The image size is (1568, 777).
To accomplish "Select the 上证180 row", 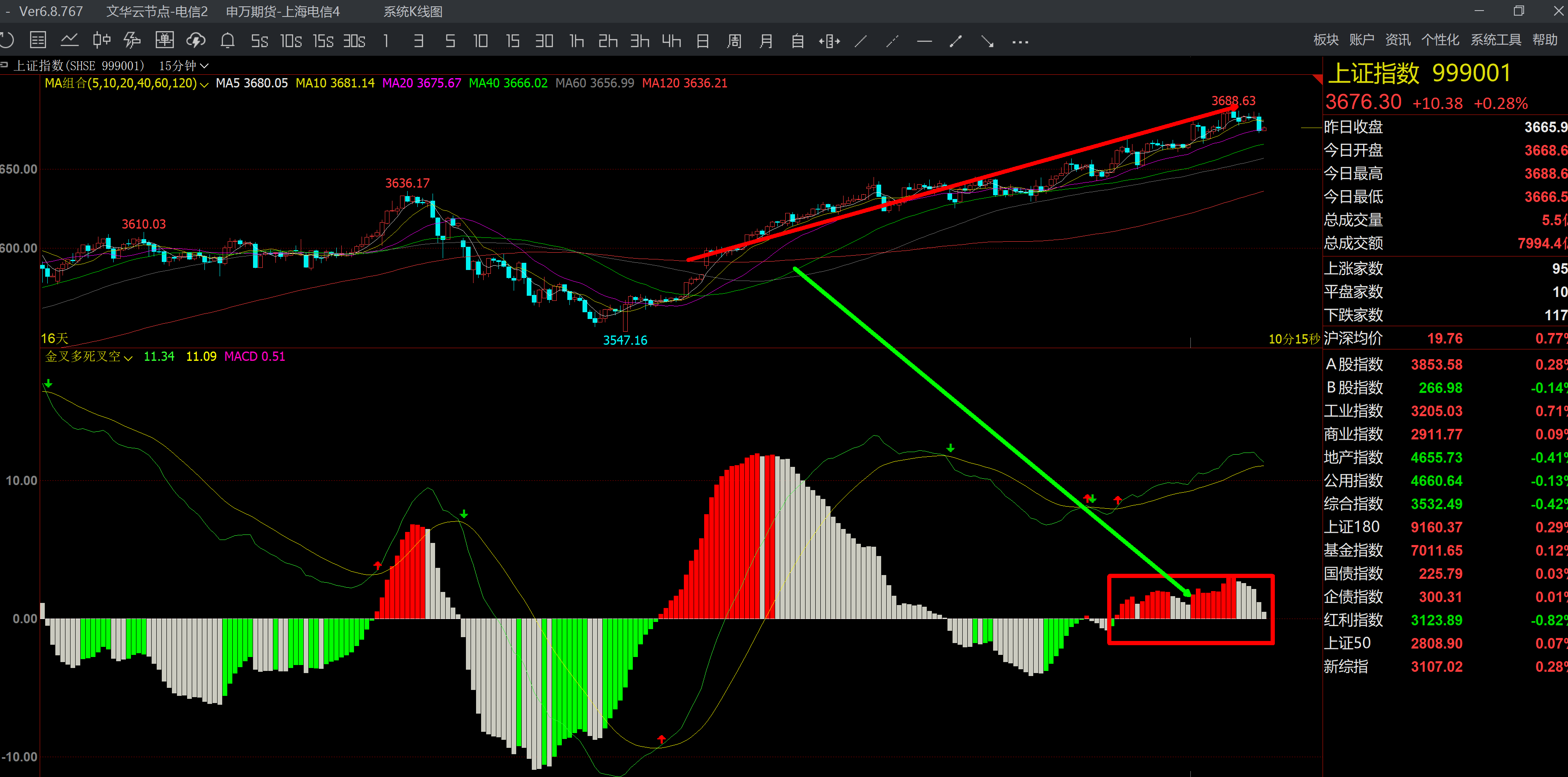I will 1445,527.
